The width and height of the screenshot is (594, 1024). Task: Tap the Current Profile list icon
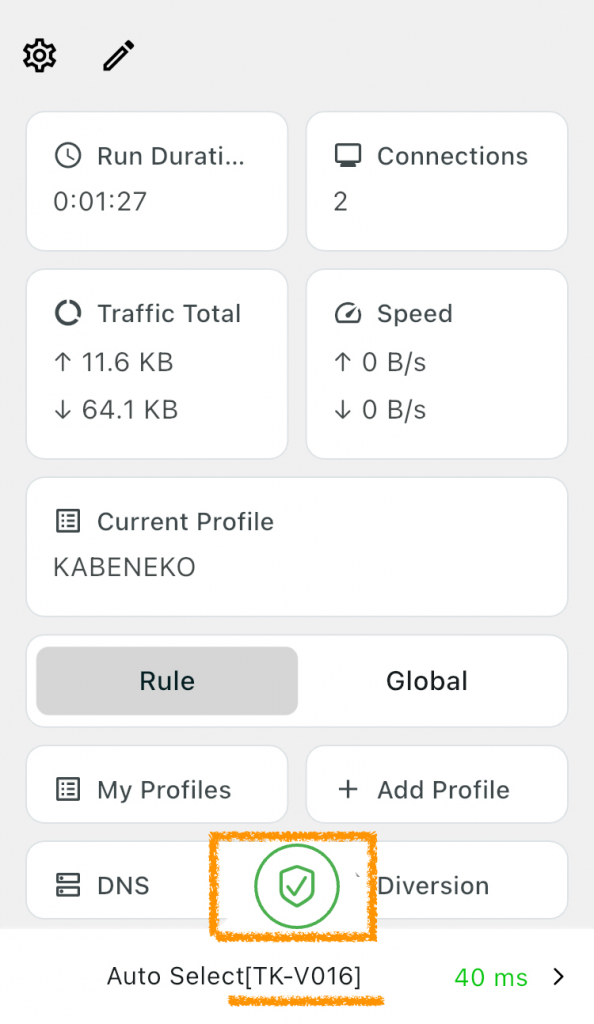[68, 521]
